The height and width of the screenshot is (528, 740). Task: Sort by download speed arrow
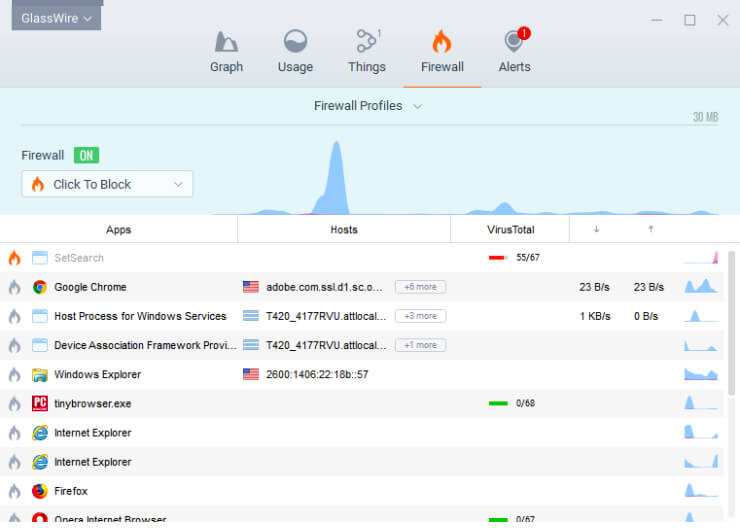click(596, 229)
